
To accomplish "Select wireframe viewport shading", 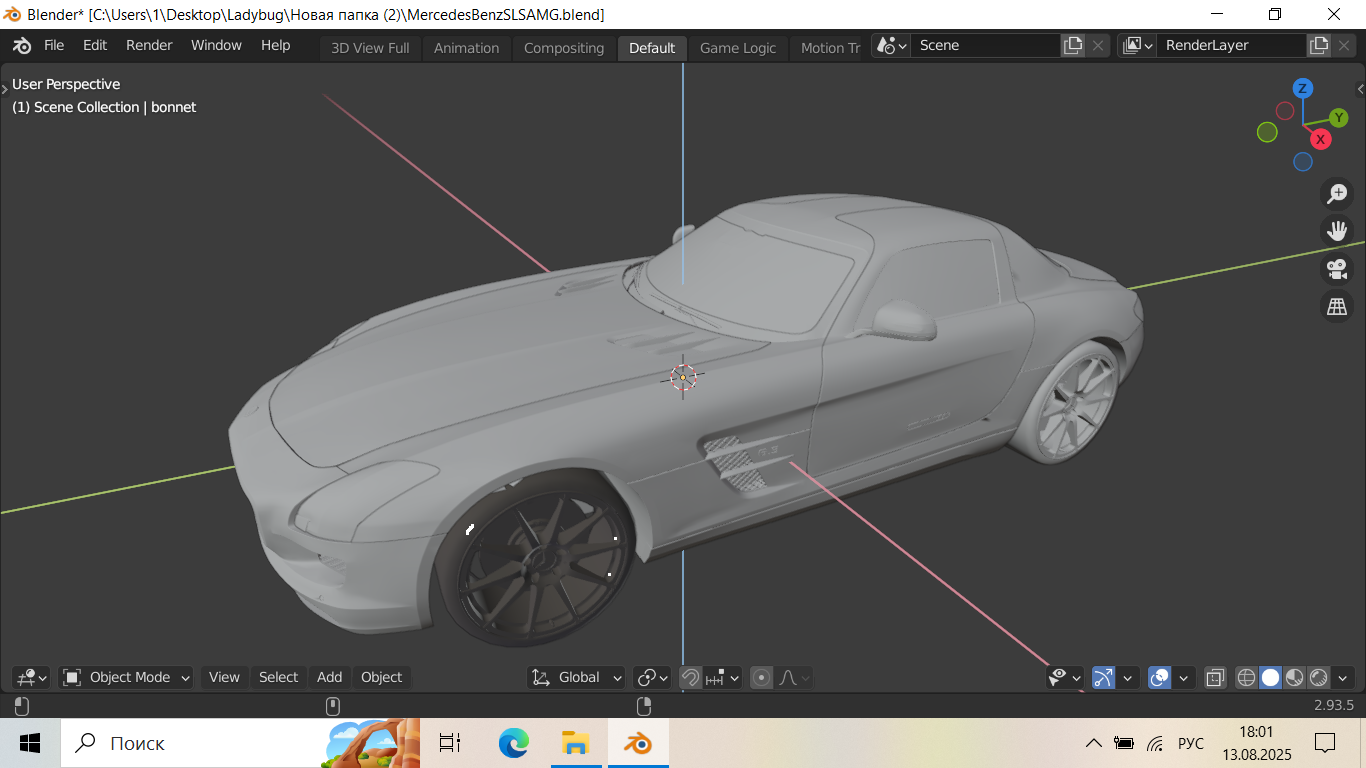I will [1246, 677].
